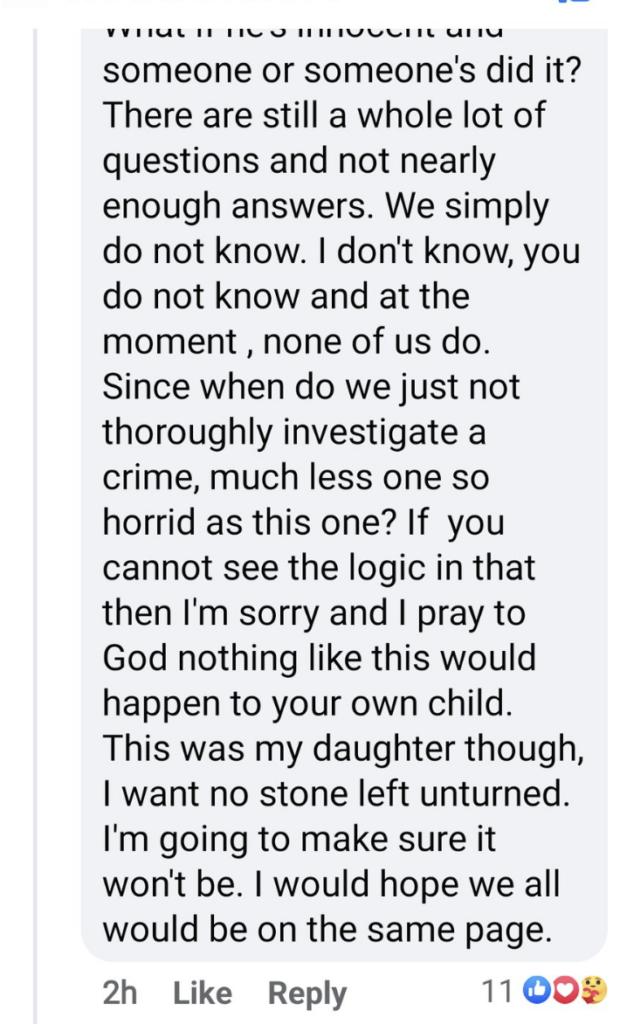Click the 2h comment timestamp
The height and width of the screenshot is (1024, 620).
click(x=120, y=993)
